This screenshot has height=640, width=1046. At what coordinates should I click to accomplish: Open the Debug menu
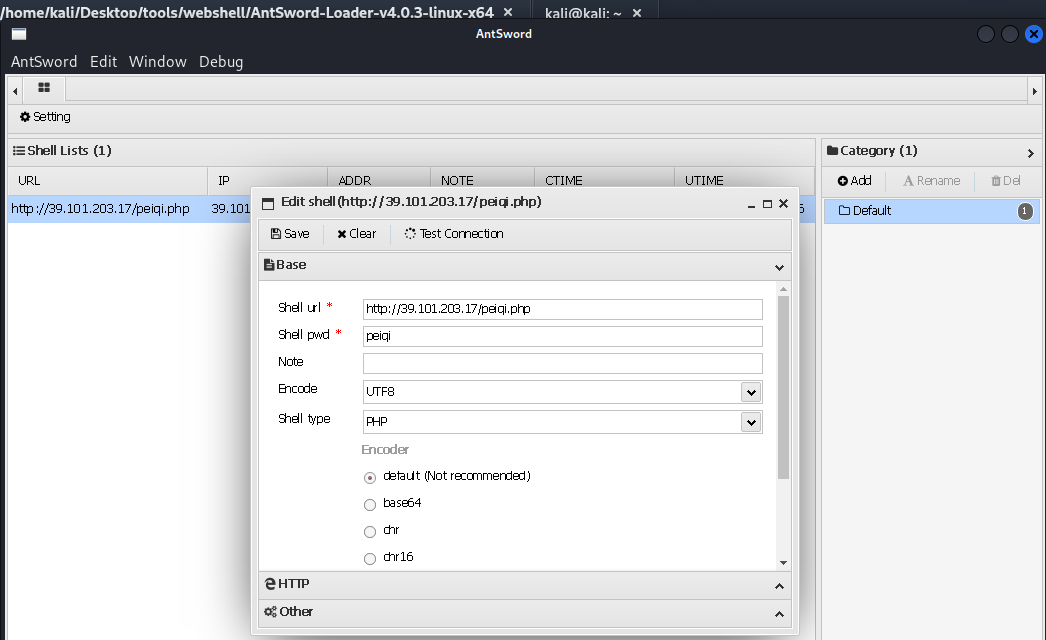(x=221, y=61)
